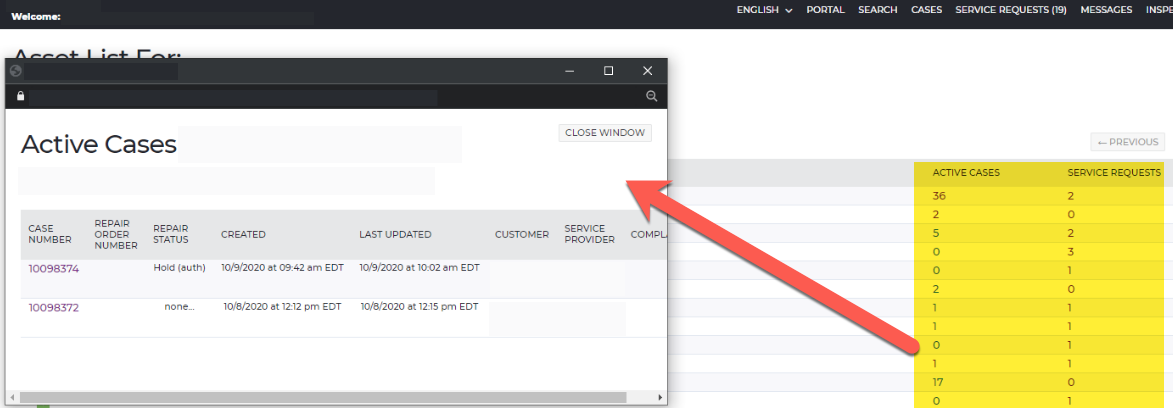
Task: Open case number 10098374 link
Action: [54, 269]
